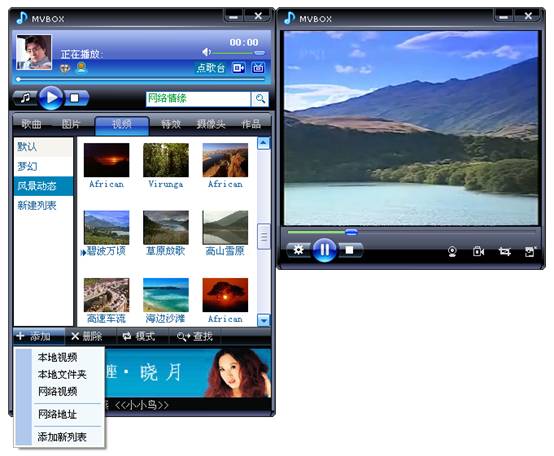Stop playback in the video window
The image size is (554, 456).
349,250
